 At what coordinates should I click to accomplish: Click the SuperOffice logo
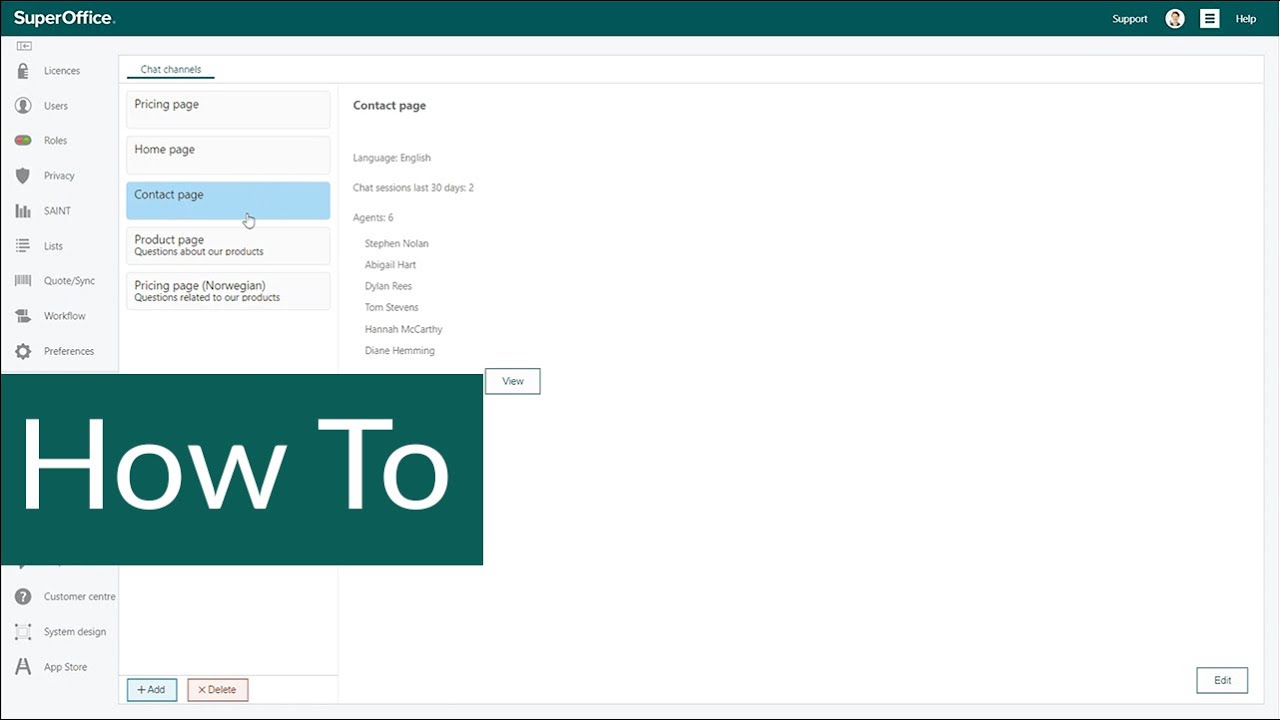tap(65, 18)
